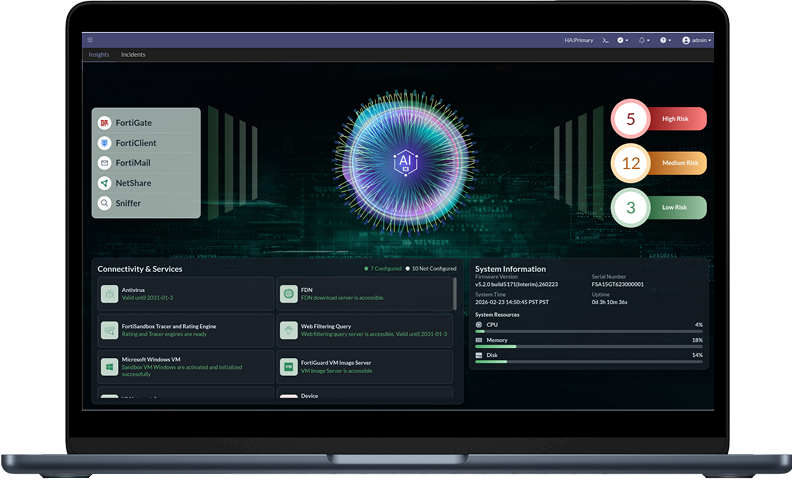The image size is (792, 480).
Task: Open the Web Filtering Query title
Action: click(326, 326)
